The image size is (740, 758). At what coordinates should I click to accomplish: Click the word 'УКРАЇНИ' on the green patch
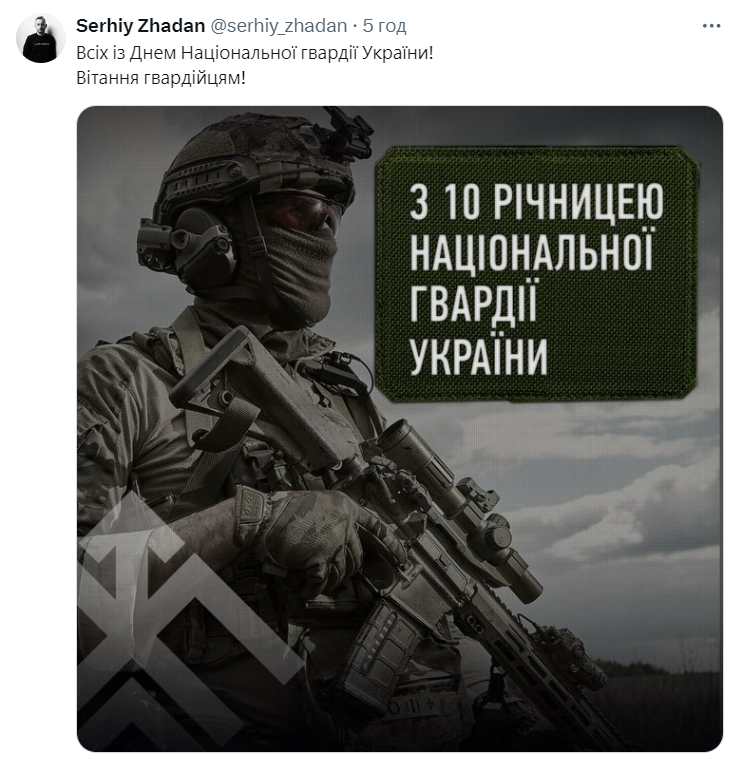(x=479, y=356)
